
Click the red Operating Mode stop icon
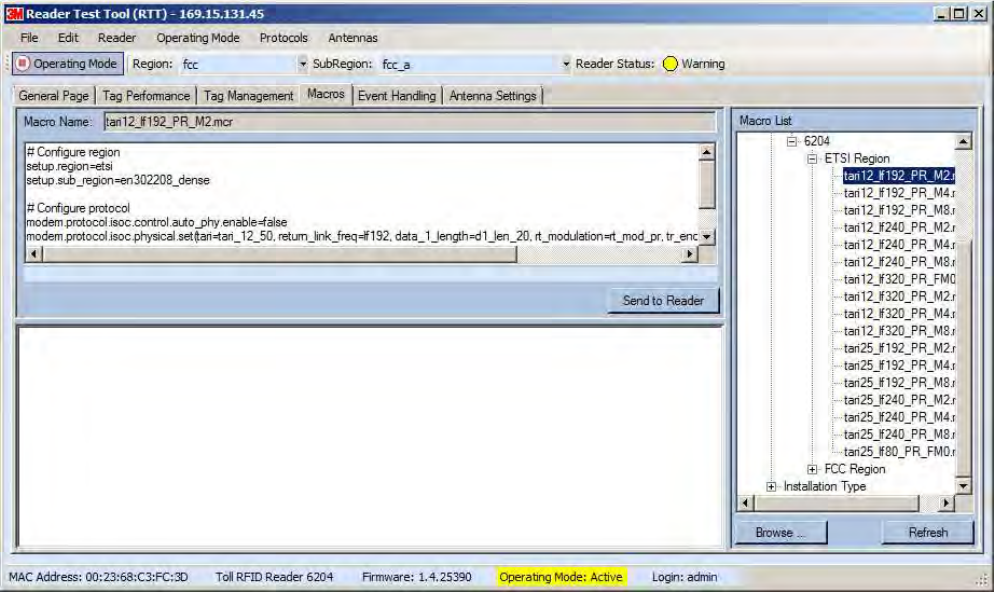(x=23, y=63)
